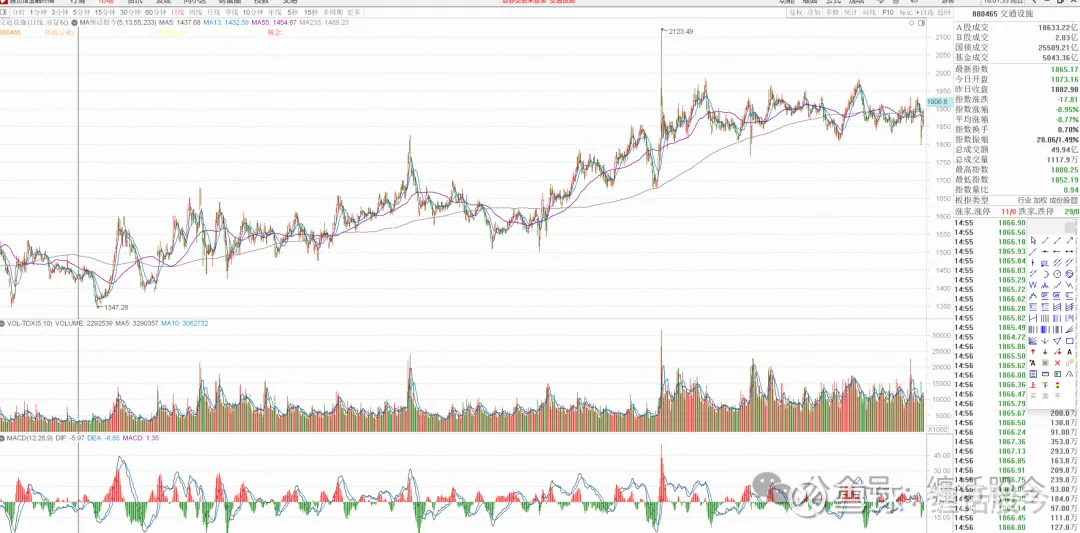Click the 2123.49 high price label
This screenshot has width=1080, height=533.
(x=680, y=31)
